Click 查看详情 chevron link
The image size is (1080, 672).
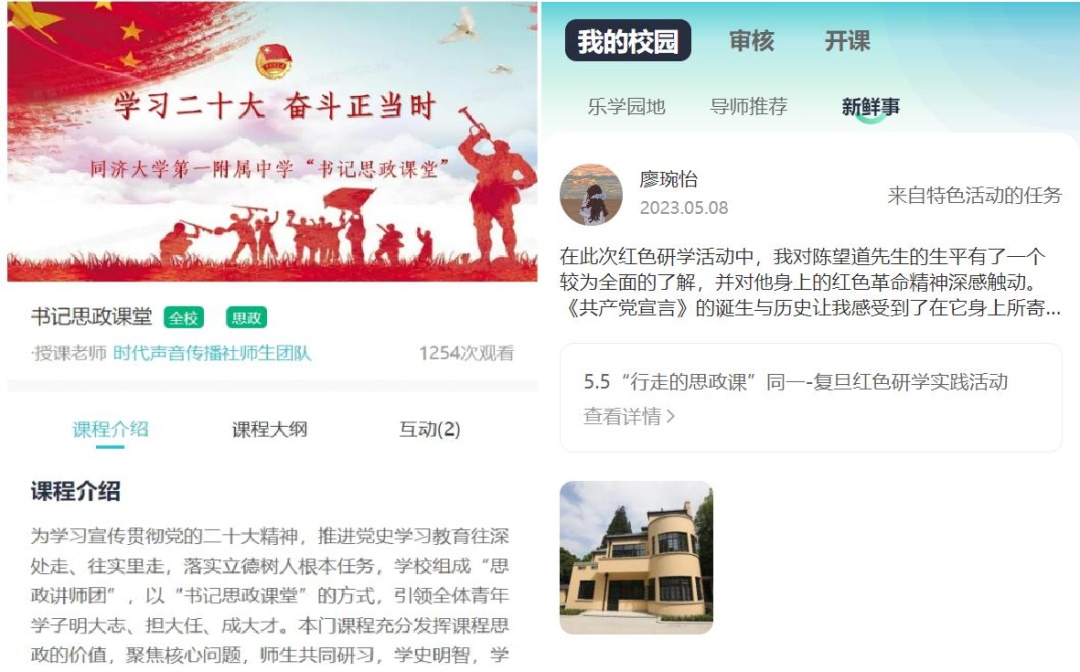(x=629, y=416)
